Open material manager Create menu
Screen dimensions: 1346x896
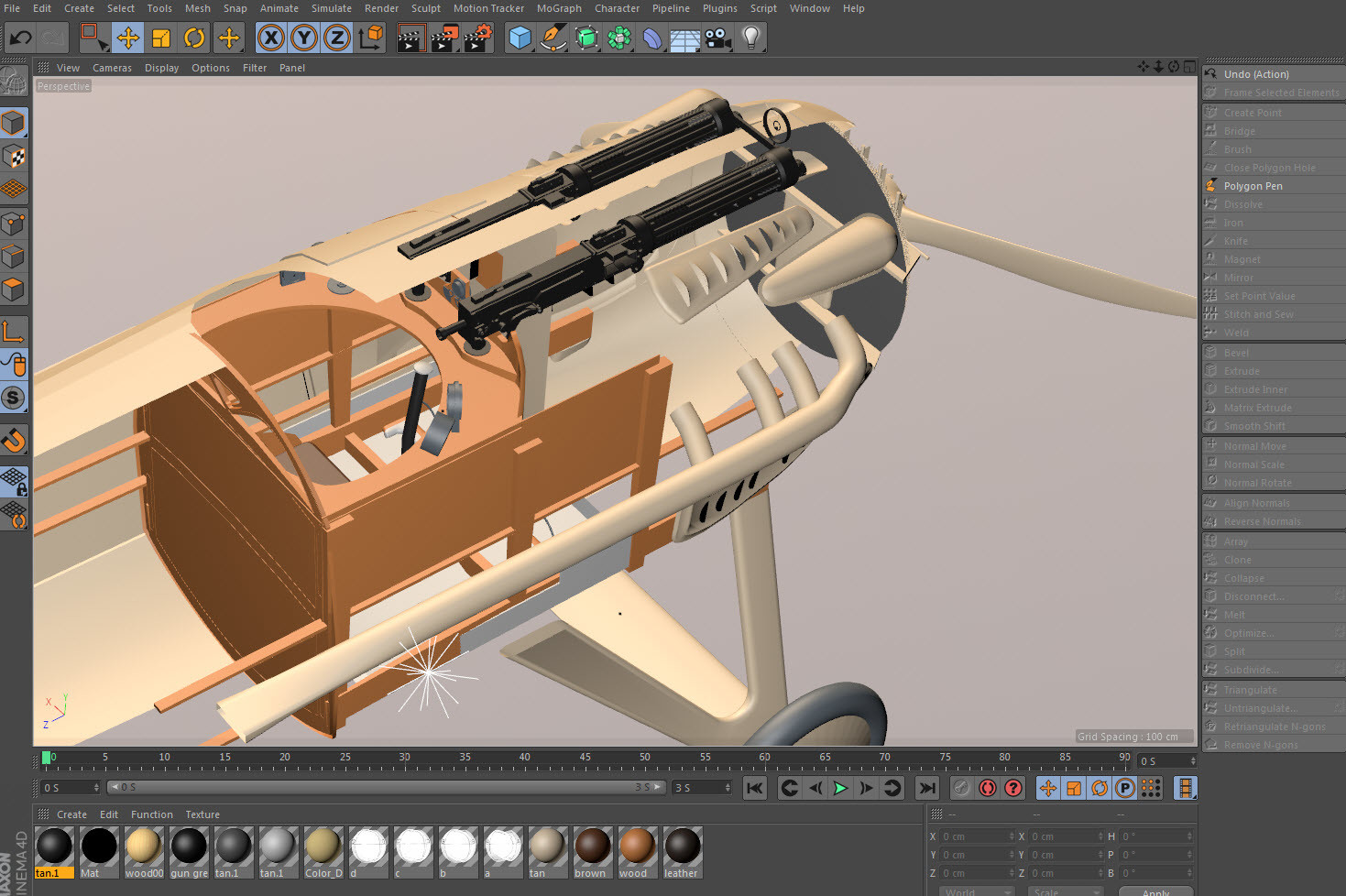71,814
